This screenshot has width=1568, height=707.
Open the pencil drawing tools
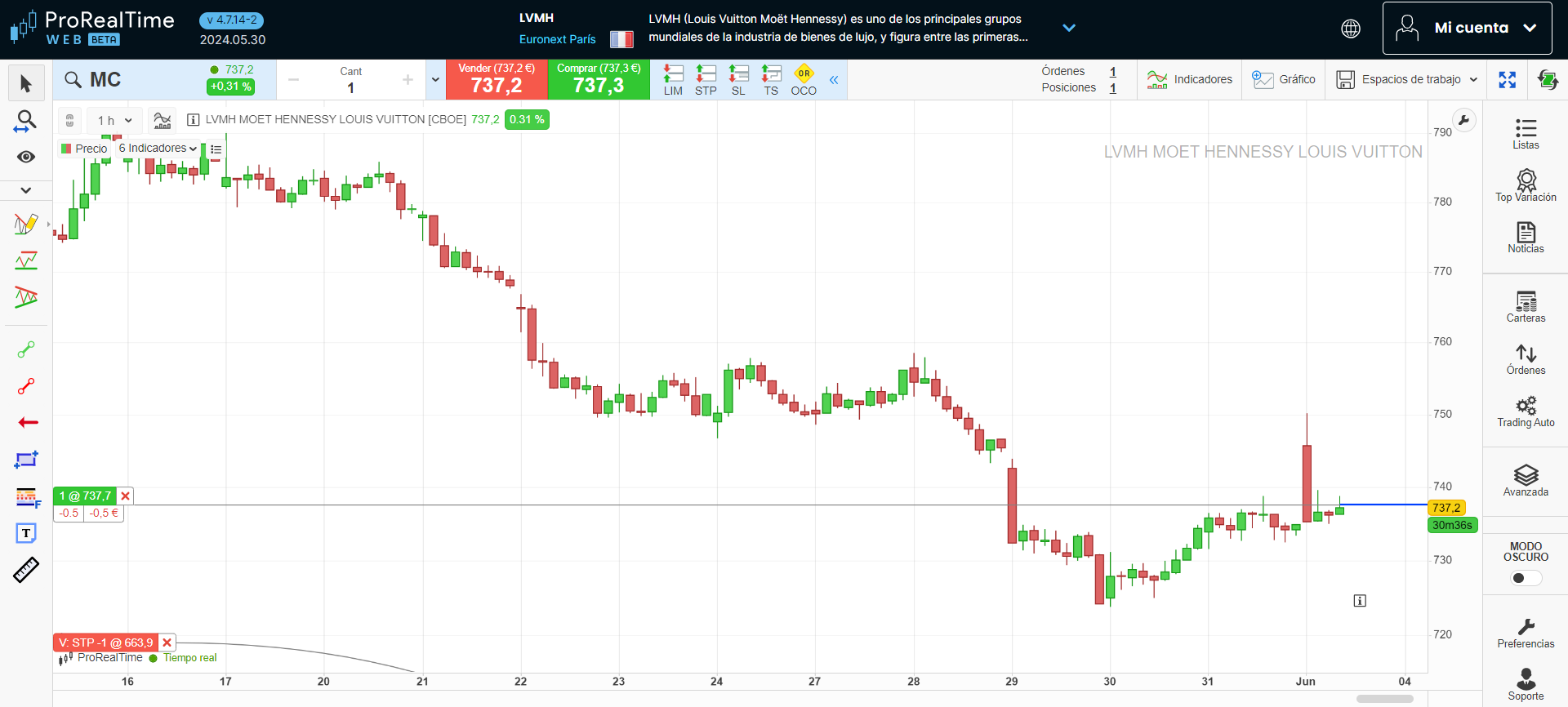click(26, 224)
